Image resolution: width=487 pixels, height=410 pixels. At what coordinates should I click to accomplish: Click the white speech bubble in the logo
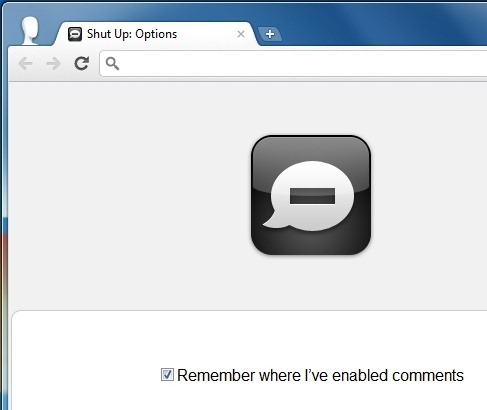(x=310, y=196)
